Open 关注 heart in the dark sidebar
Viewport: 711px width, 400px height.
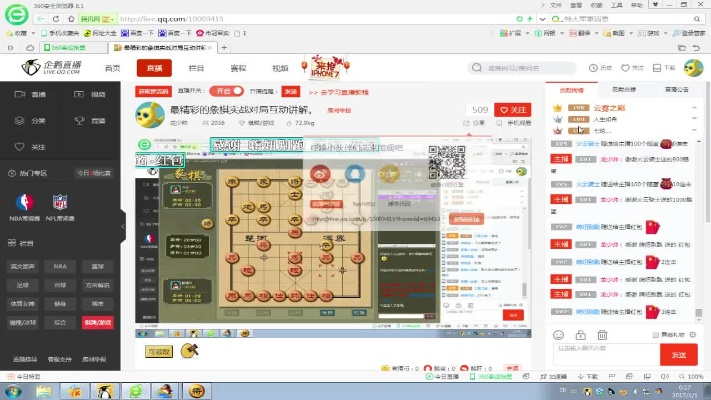(30, 147)
